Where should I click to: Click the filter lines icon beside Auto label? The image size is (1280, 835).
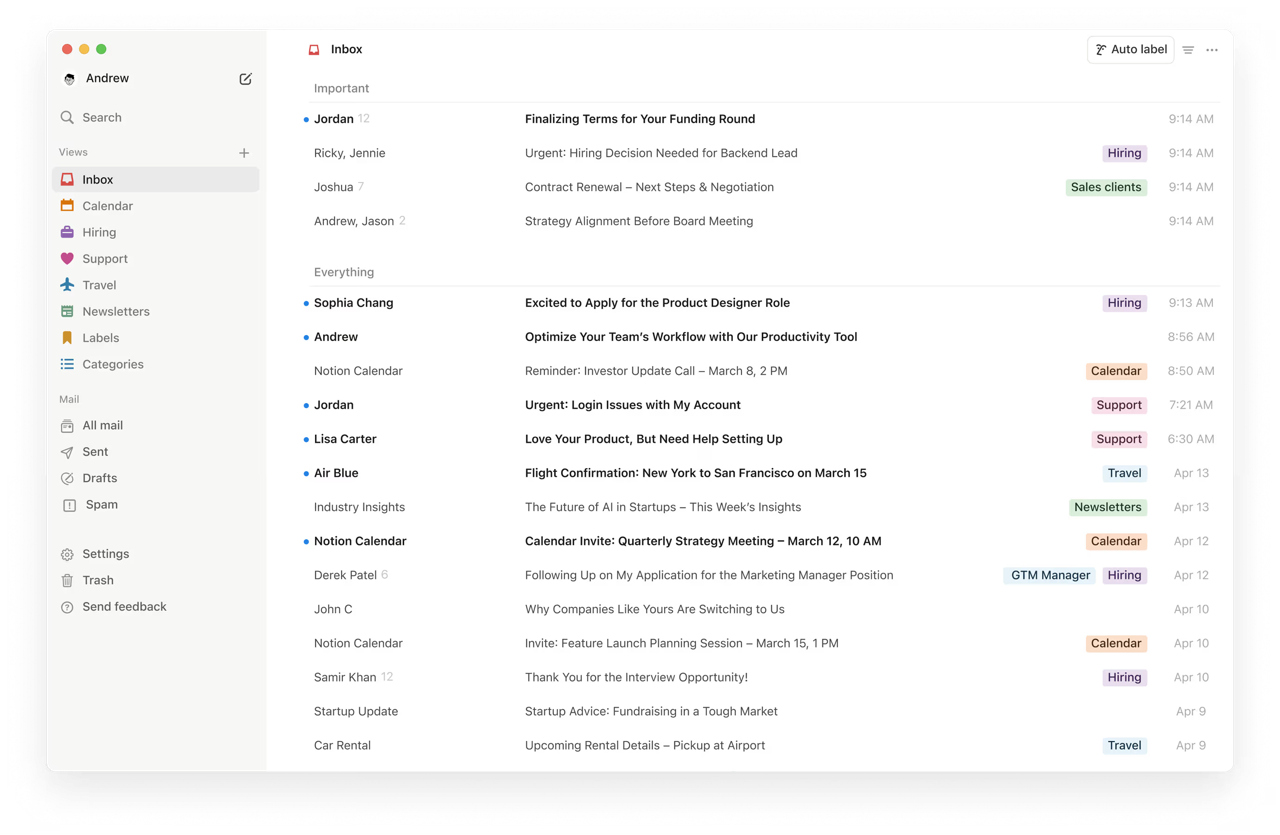[x=1188, y=50]
